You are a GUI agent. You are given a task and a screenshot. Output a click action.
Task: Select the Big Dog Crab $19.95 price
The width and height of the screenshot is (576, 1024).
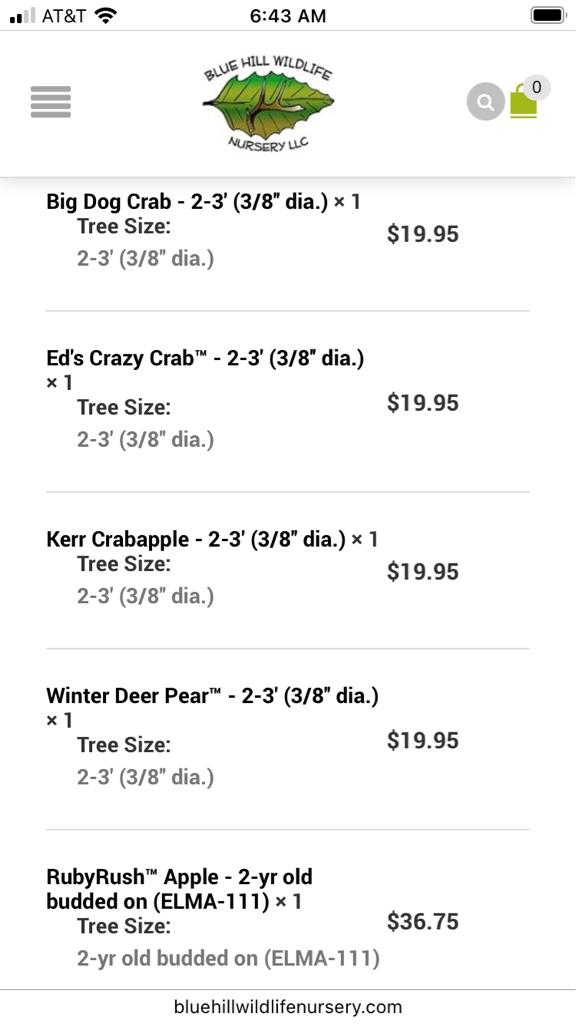coord(423,234)
